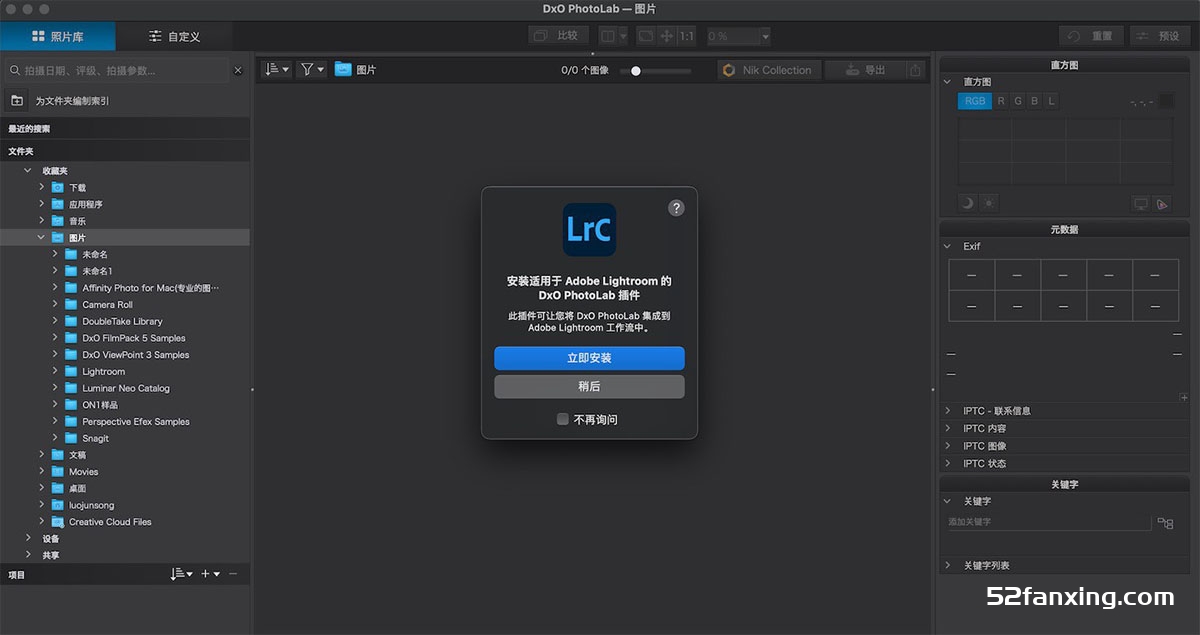This screenshot has width=1200, height=635.
Task: Click the 文件夹 section header
Action: (125, 151)
